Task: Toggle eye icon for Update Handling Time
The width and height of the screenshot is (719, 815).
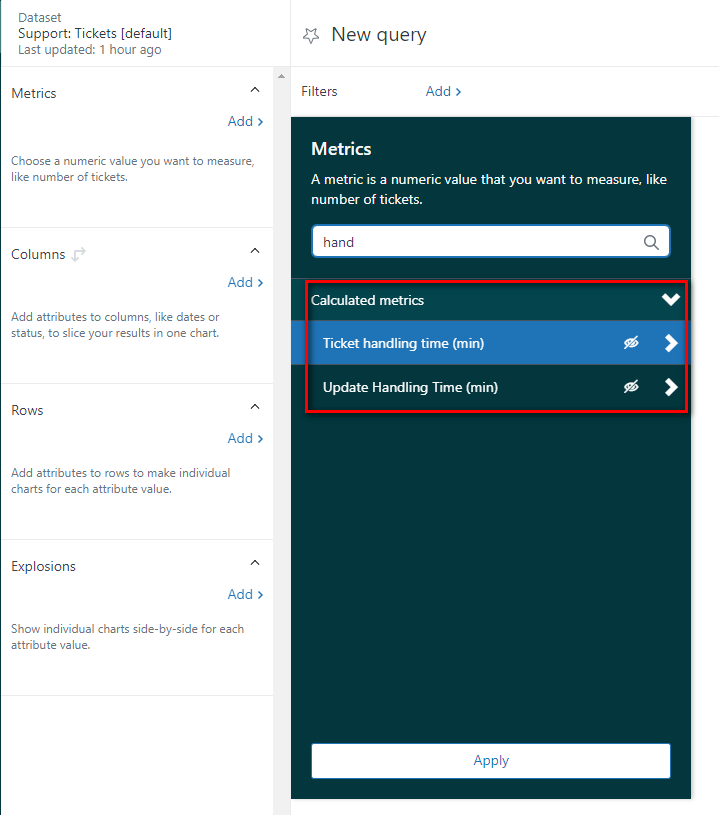Action: [631, 387]
